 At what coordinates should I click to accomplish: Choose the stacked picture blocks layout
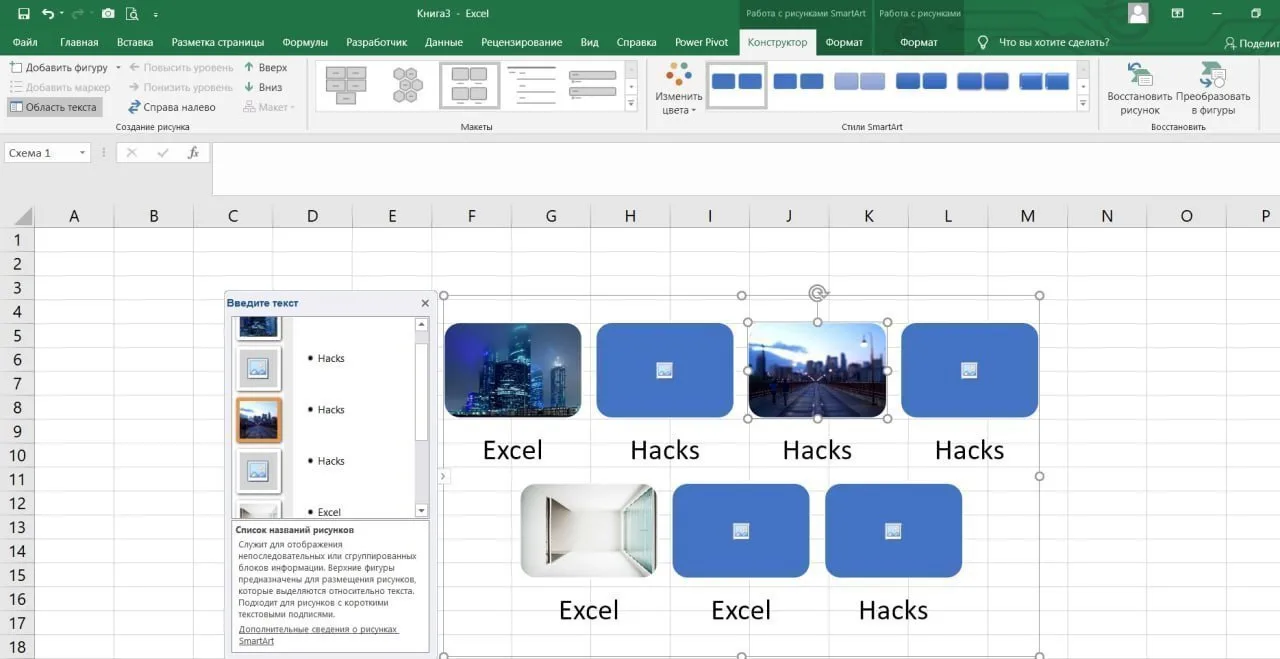click(x=346, y=85)
